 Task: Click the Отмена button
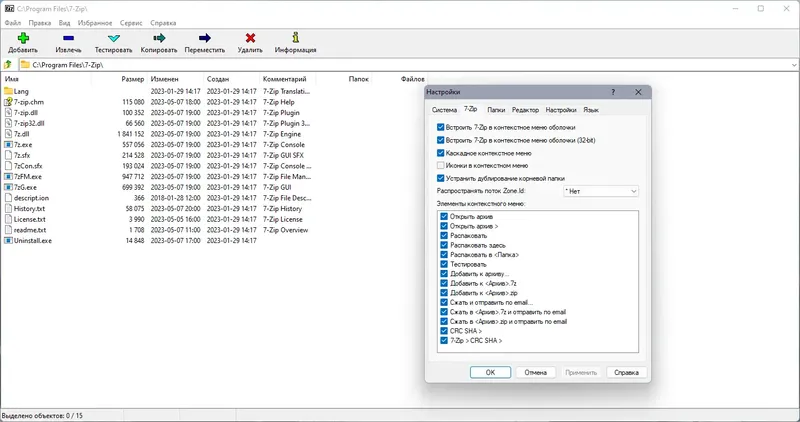pos(536,373)
